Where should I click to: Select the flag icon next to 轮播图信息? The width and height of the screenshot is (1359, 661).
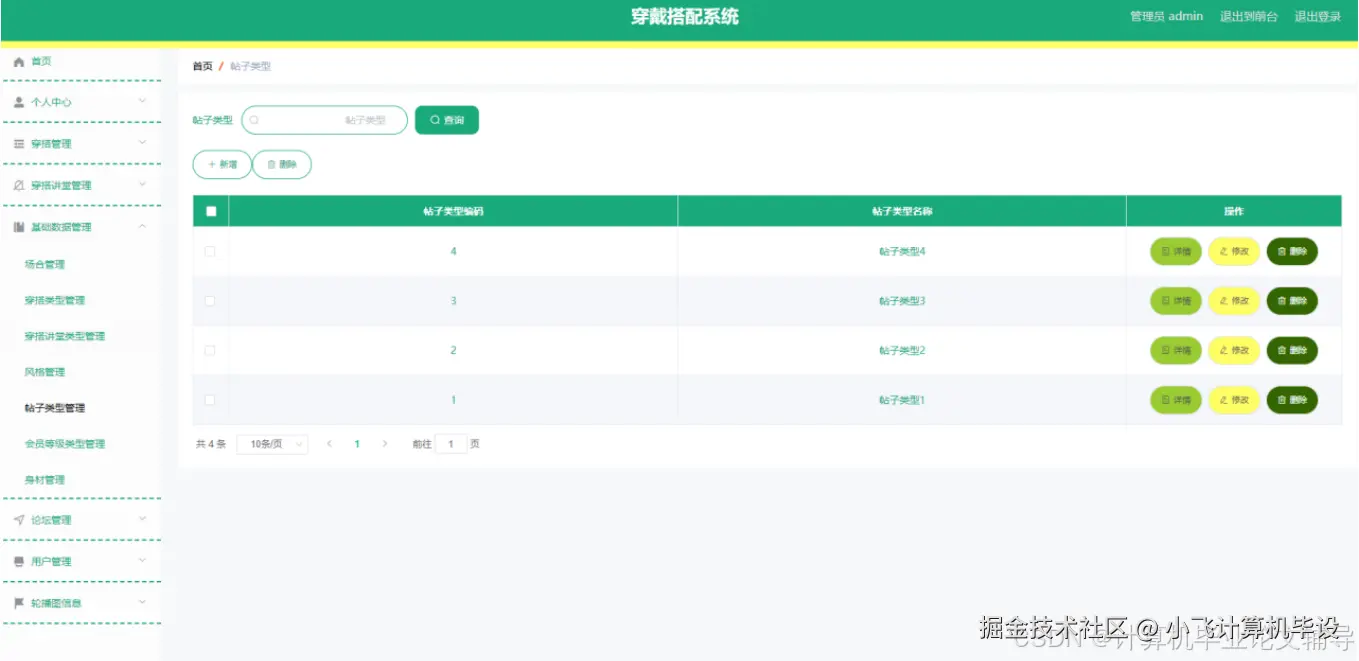[17, 602]
